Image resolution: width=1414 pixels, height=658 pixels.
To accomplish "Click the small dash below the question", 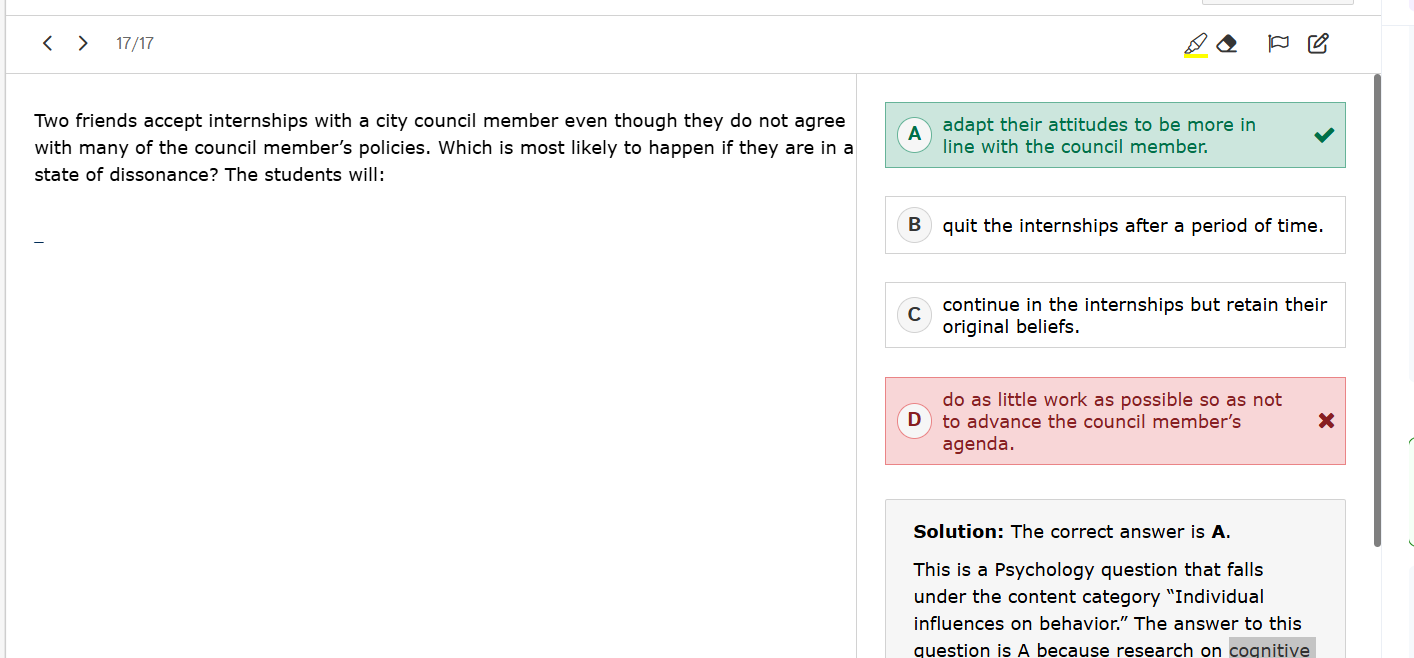I will (x=39, y=242).
